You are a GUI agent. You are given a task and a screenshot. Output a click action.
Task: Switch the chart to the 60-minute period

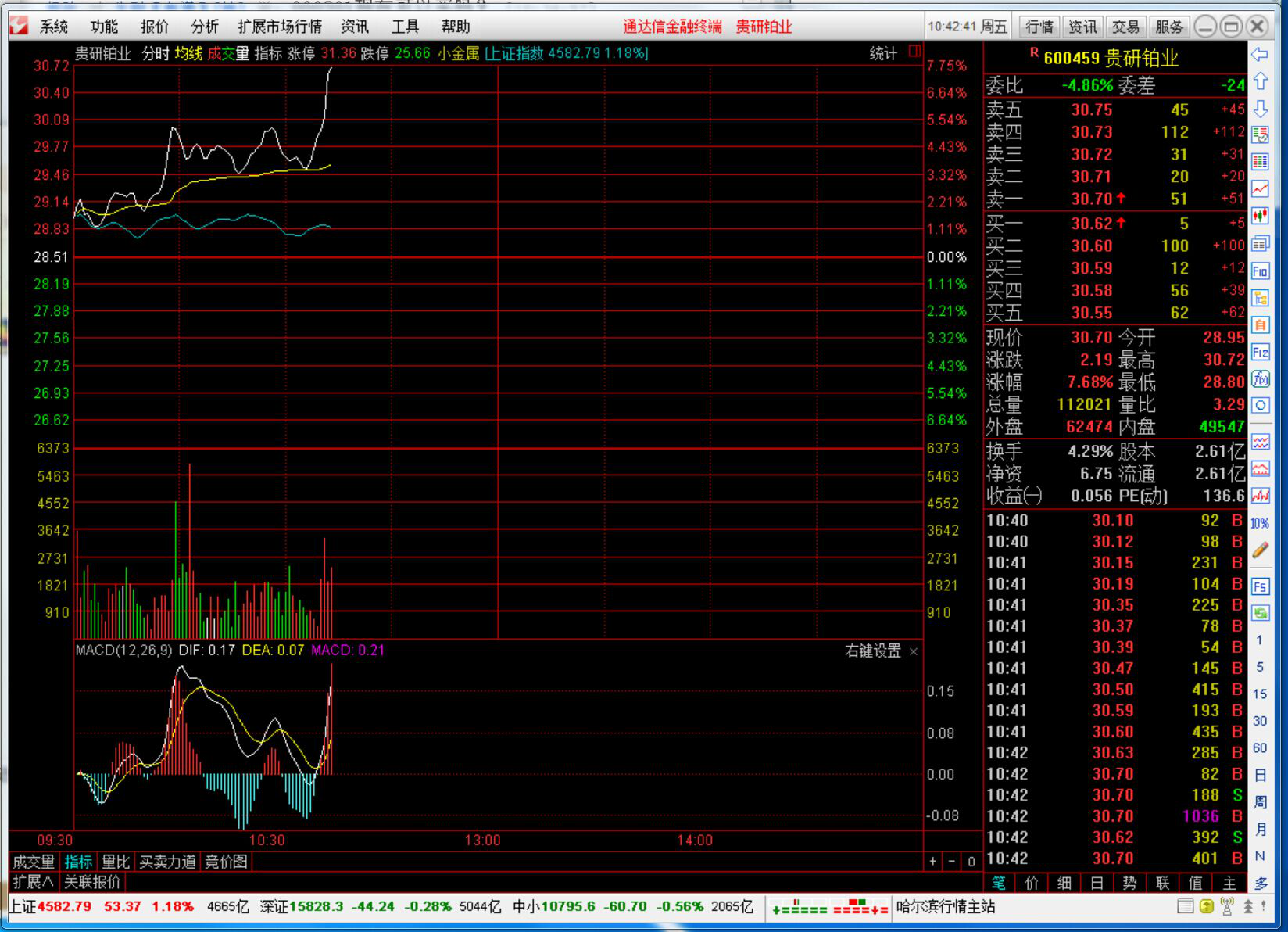(x=1260, y=747)
